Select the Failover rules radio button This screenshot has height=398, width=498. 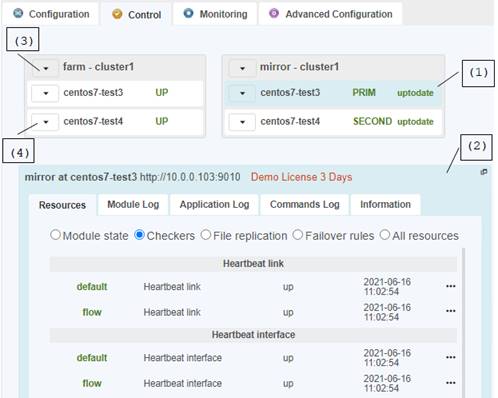[x=298, y=235]
